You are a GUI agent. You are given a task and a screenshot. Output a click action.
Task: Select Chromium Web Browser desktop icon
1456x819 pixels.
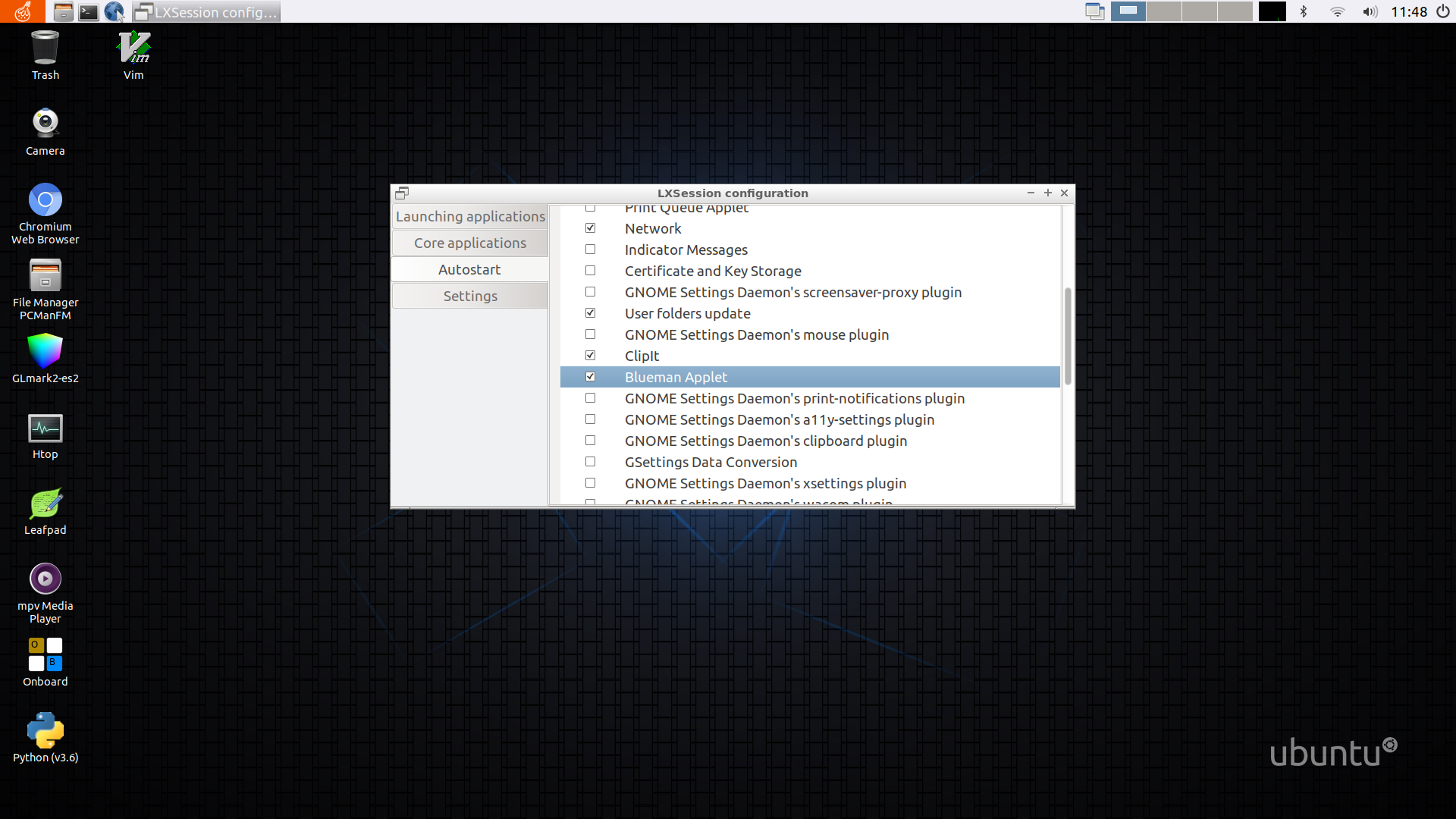point(45,213)
